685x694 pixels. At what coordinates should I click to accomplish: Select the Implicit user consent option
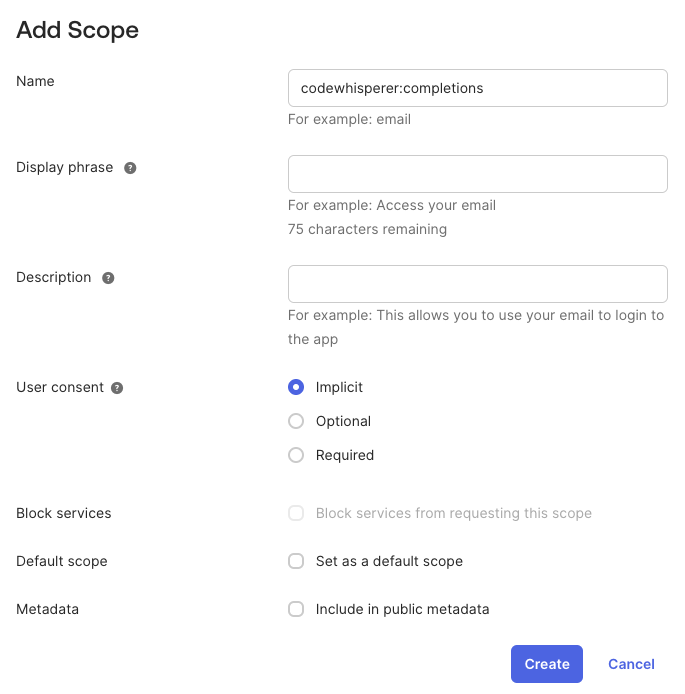296,387
